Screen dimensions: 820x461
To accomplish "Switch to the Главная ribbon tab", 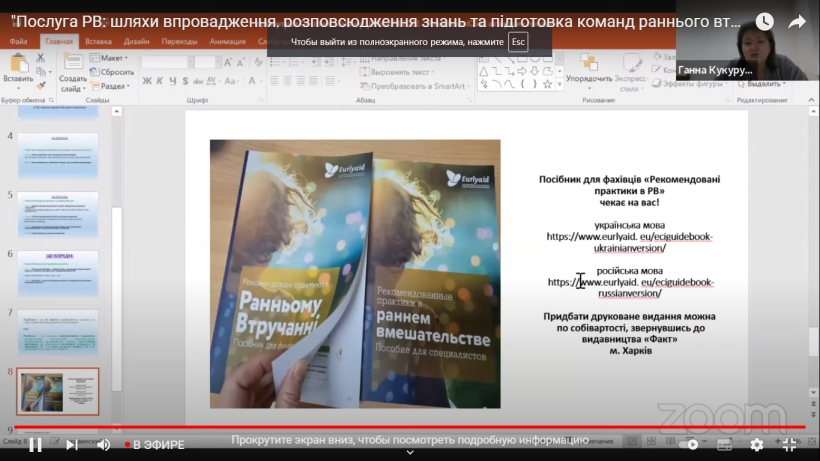I will 59,41.
